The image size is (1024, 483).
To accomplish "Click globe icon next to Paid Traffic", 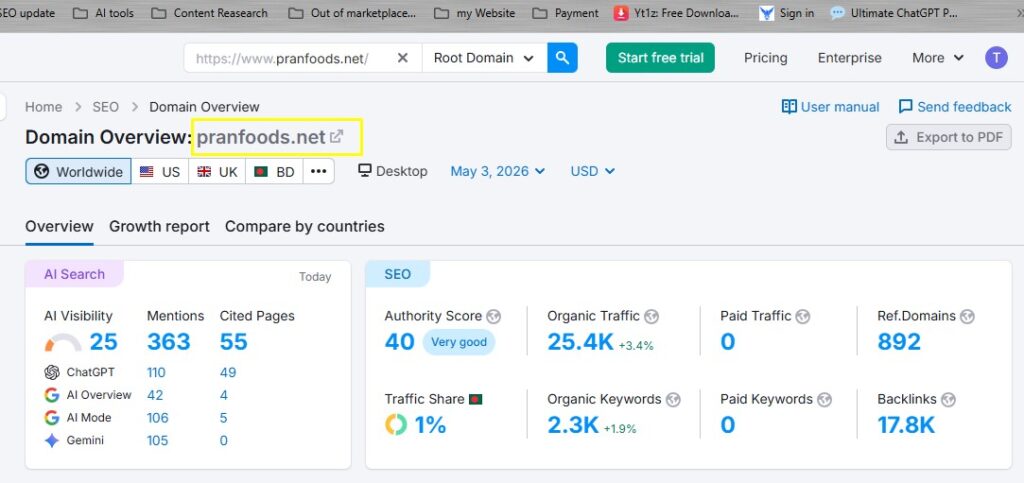I will pos(803,317).
